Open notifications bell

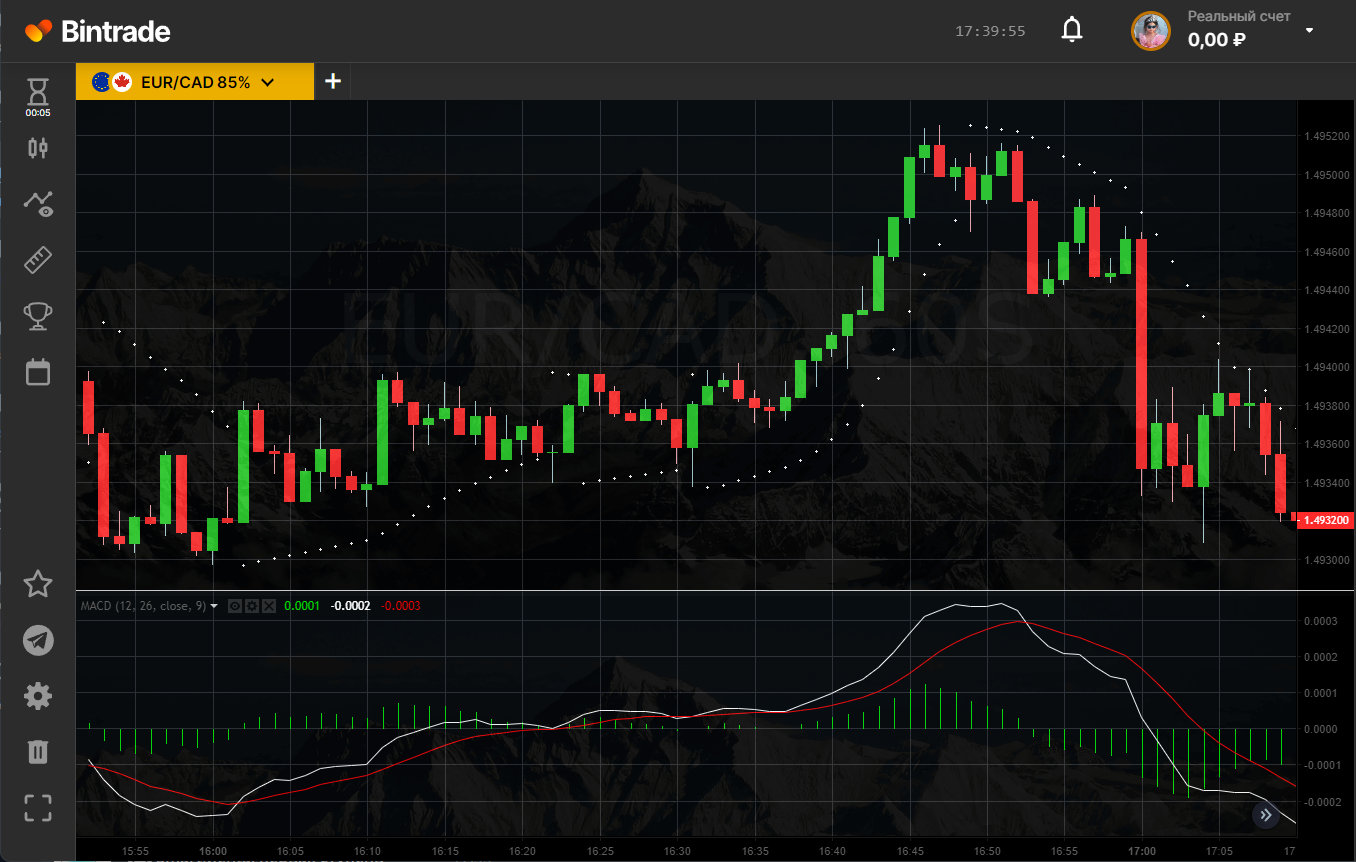pos(1072,30)
